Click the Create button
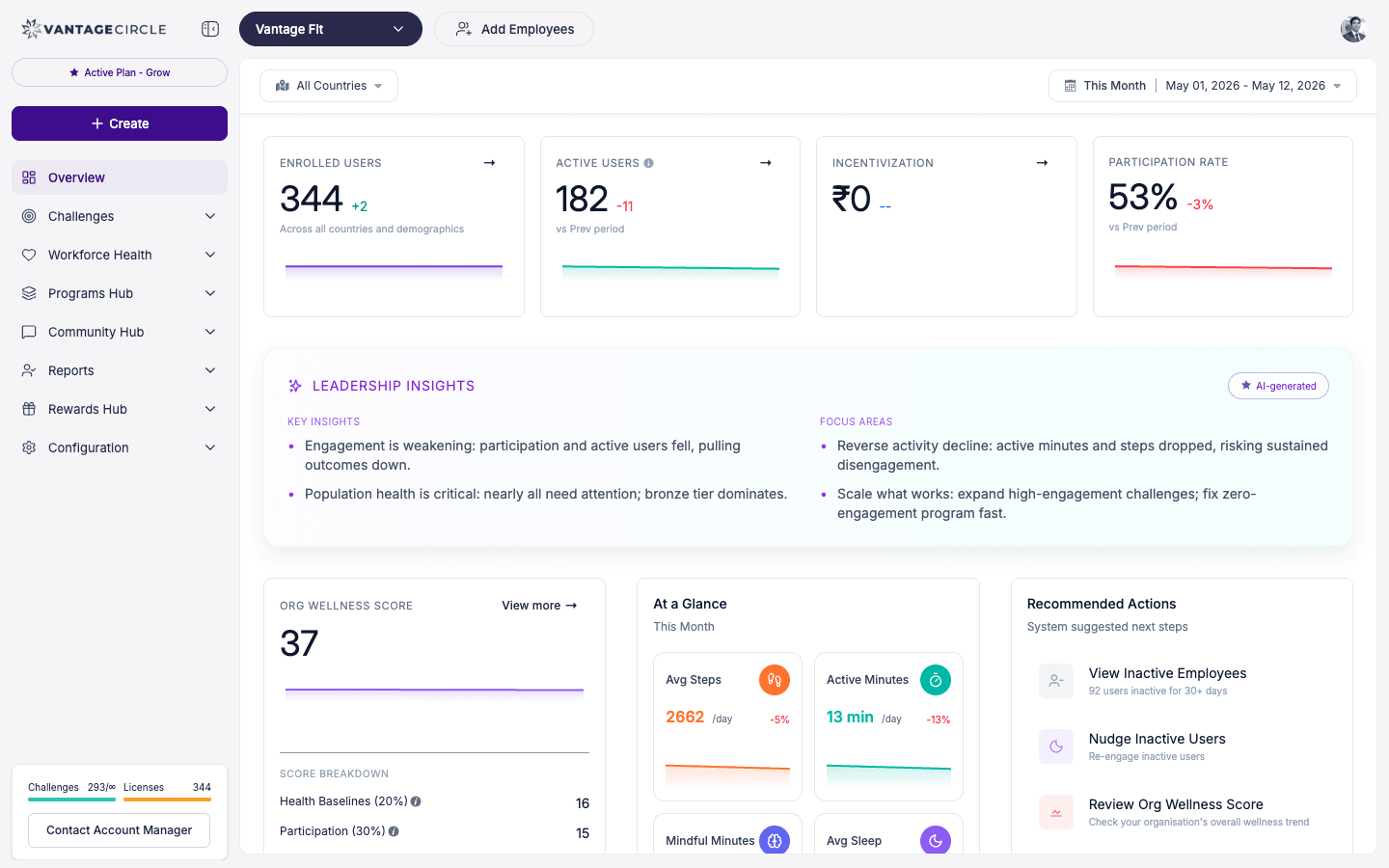Screen dimensions: 1389x868 (x=120, y=123)
